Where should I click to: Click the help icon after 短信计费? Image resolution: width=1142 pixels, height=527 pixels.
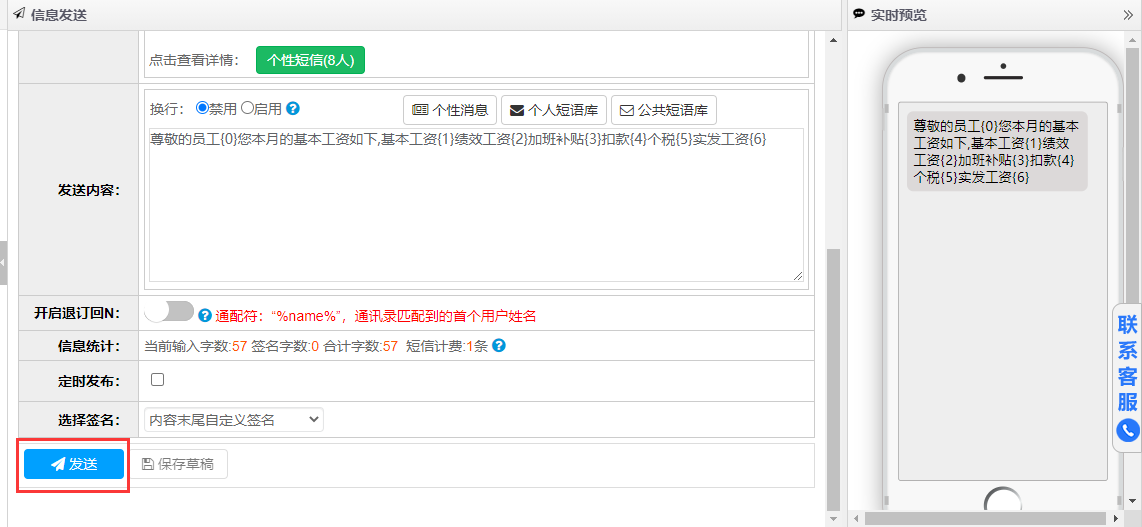(x=498, y=346)
